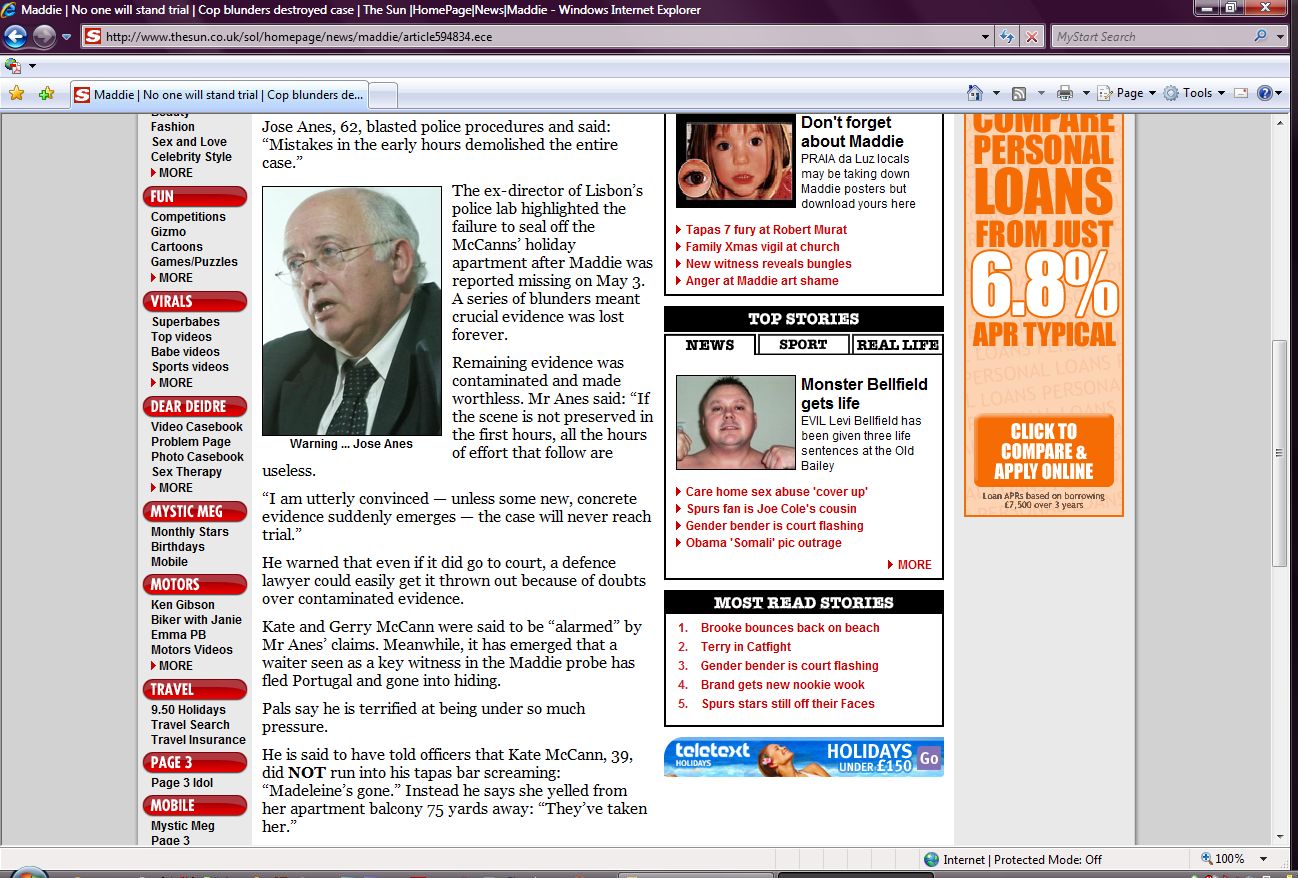Switch to the SPORT tab in Top Stories

pyautogui.click(x=803, y=345)
